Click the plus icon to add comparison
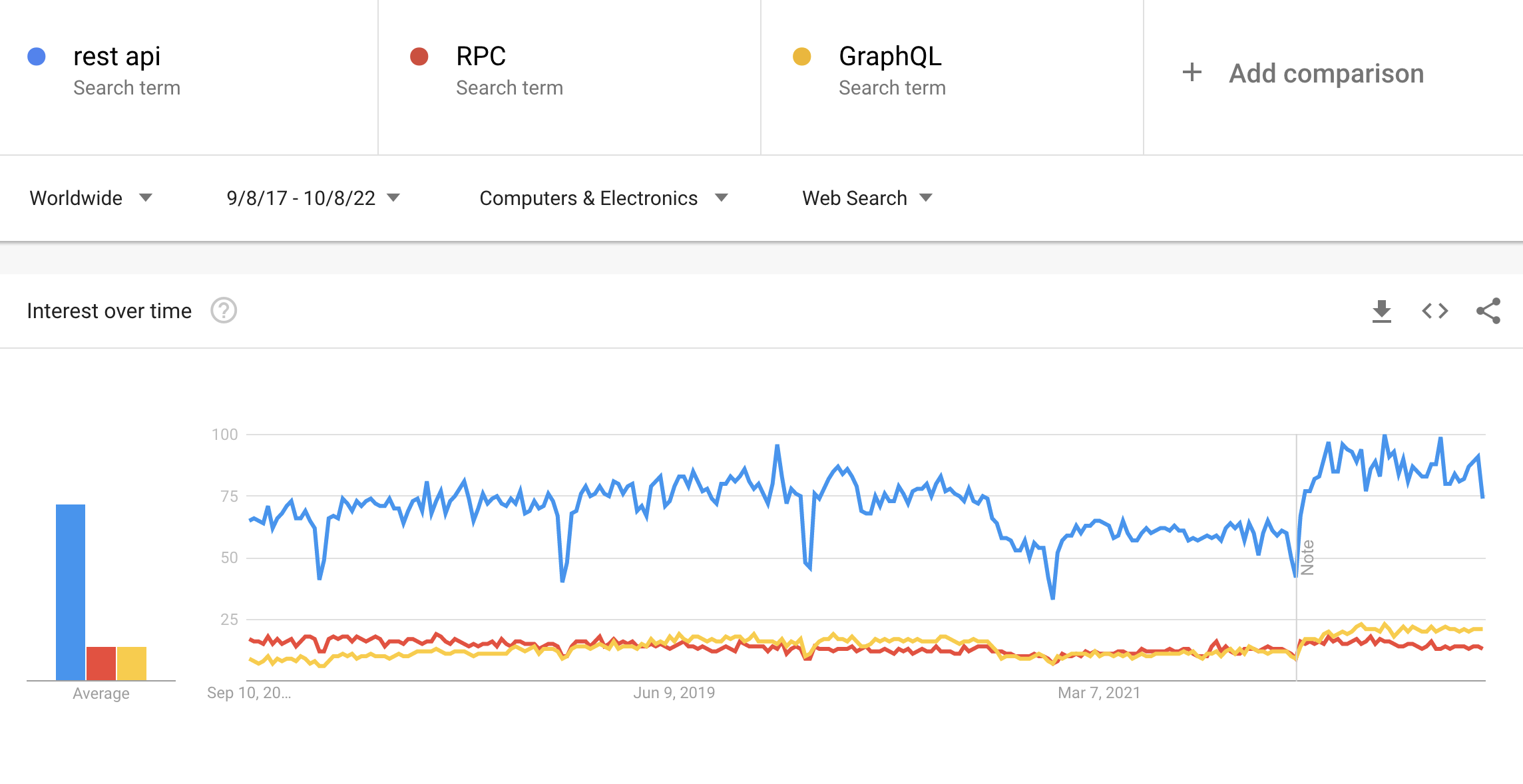Screen dimensions: 1523x784 1192,73
